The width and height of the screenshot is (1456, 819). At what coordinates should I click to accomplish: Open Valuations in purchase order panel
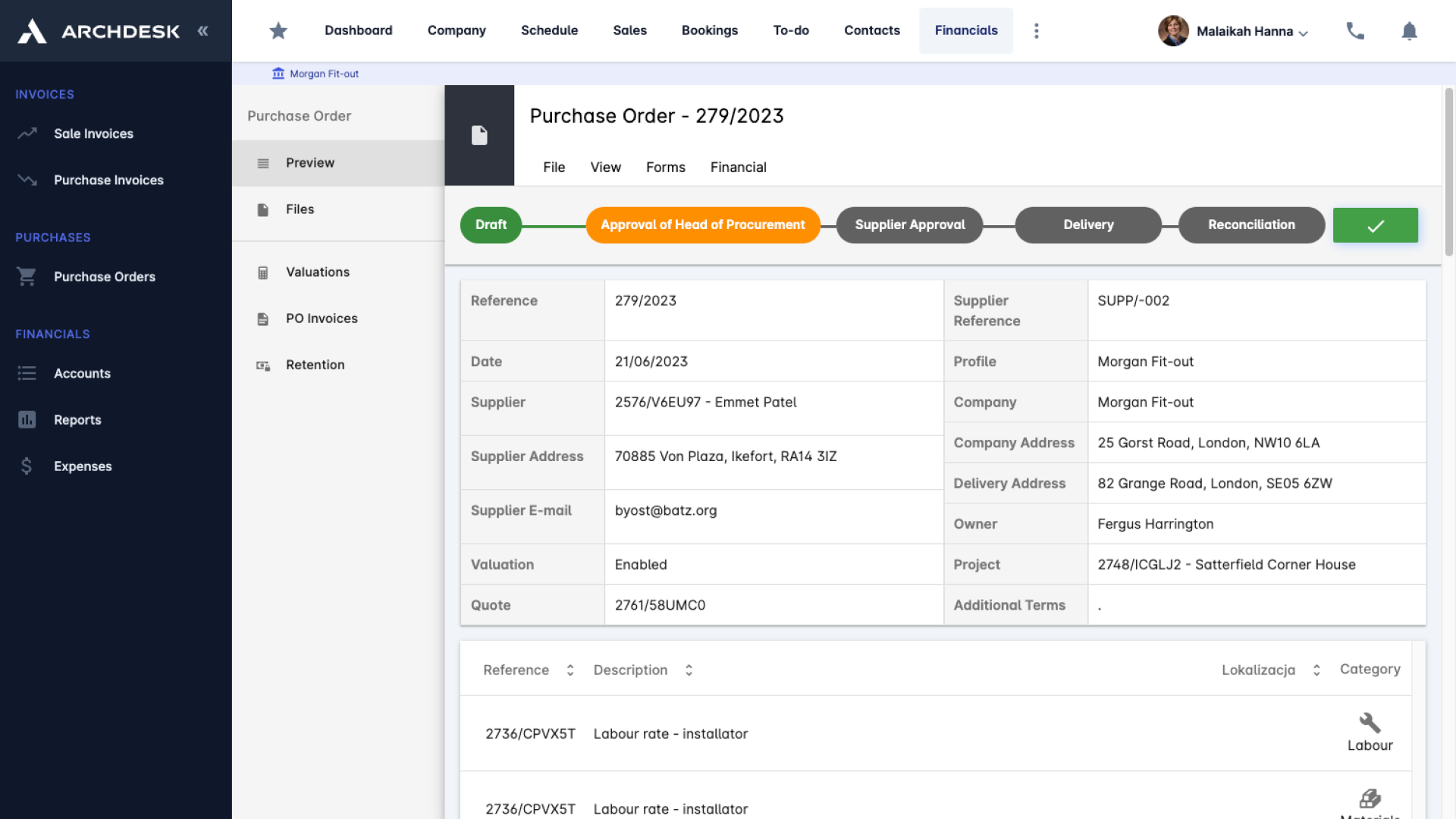pyautogui.click(x=317, y=271)
